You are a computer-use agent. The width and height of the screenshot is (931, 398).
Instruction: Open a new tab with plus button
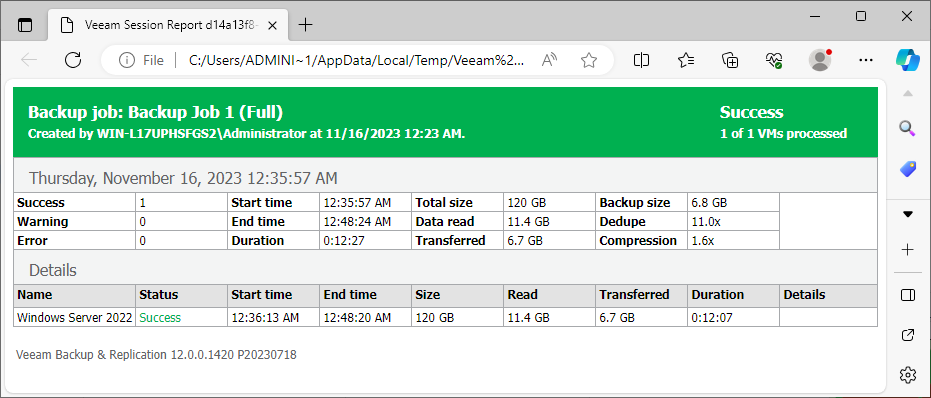click(x=305, y=25)
